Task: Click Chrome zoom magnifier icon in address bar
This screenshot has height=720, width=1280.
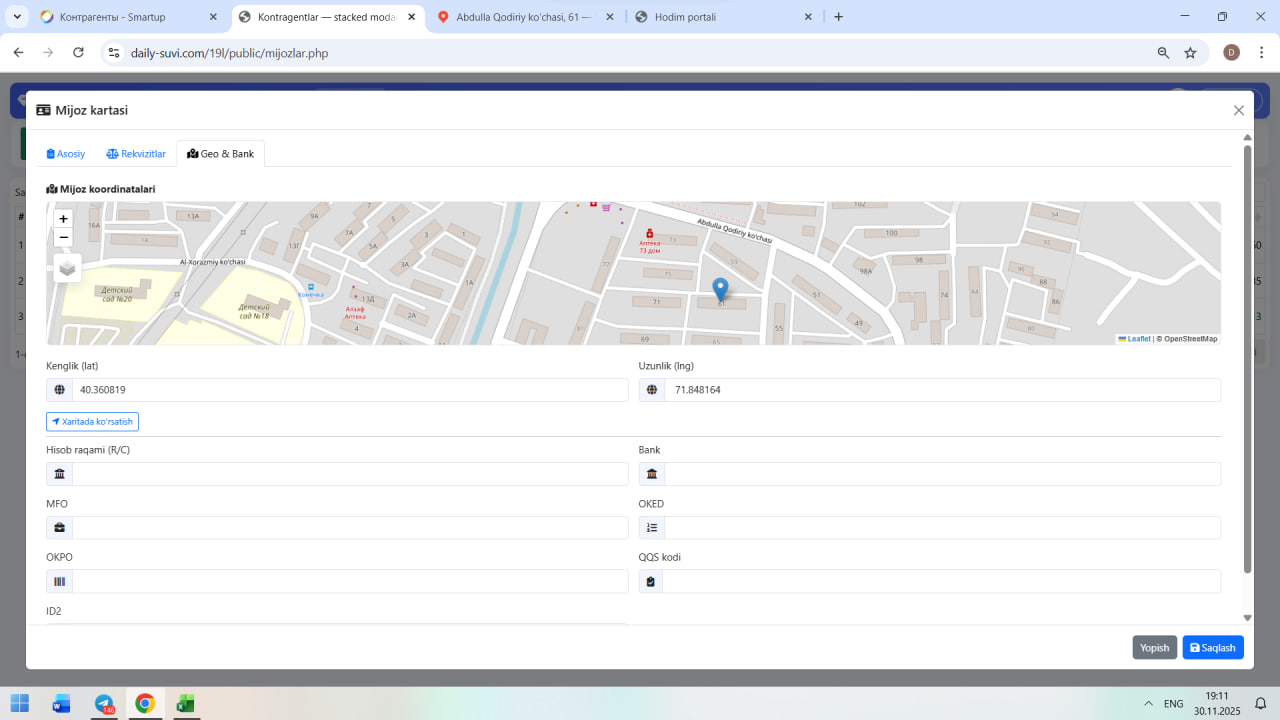Action: (1163, 53)
